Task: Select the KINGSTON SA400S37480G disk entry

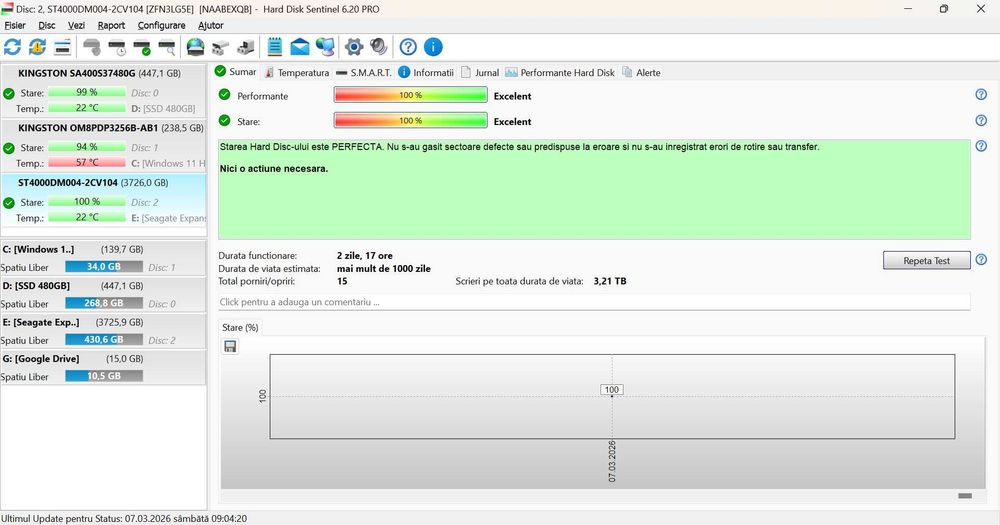Action: pyautogui.click(x=103, y=91)
